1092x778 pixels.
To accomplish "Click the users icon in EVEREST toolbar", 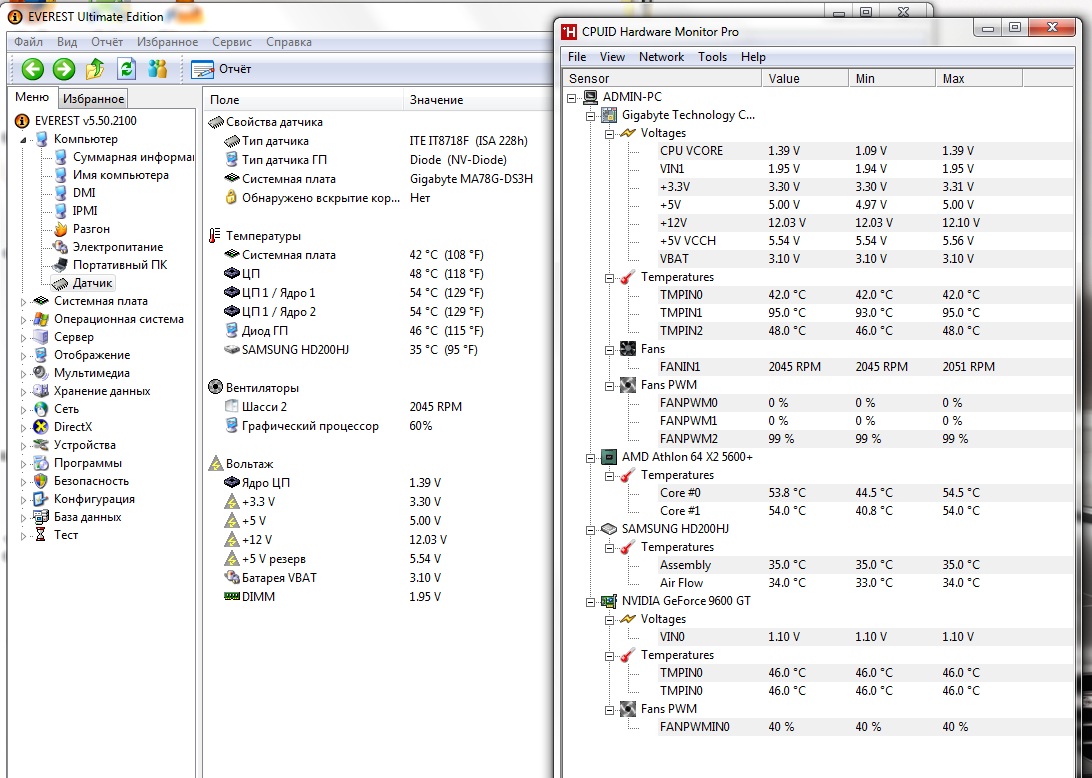I will point(157,69).
